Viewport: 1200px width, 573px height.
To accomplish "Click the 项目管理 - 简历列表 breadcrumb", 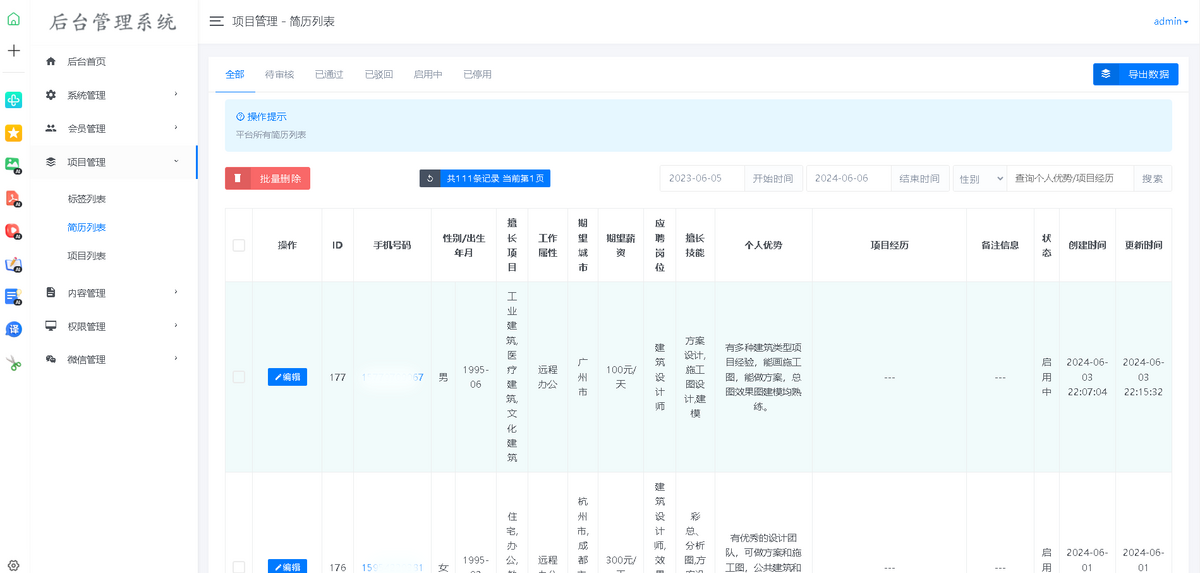I will (284, 21).
